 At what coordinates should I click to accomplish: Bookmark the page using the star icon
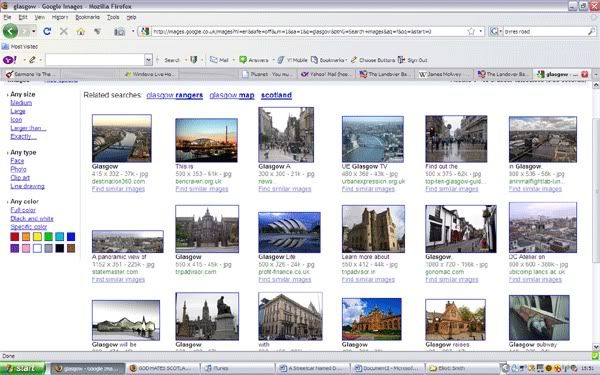(x=471, y=31)
